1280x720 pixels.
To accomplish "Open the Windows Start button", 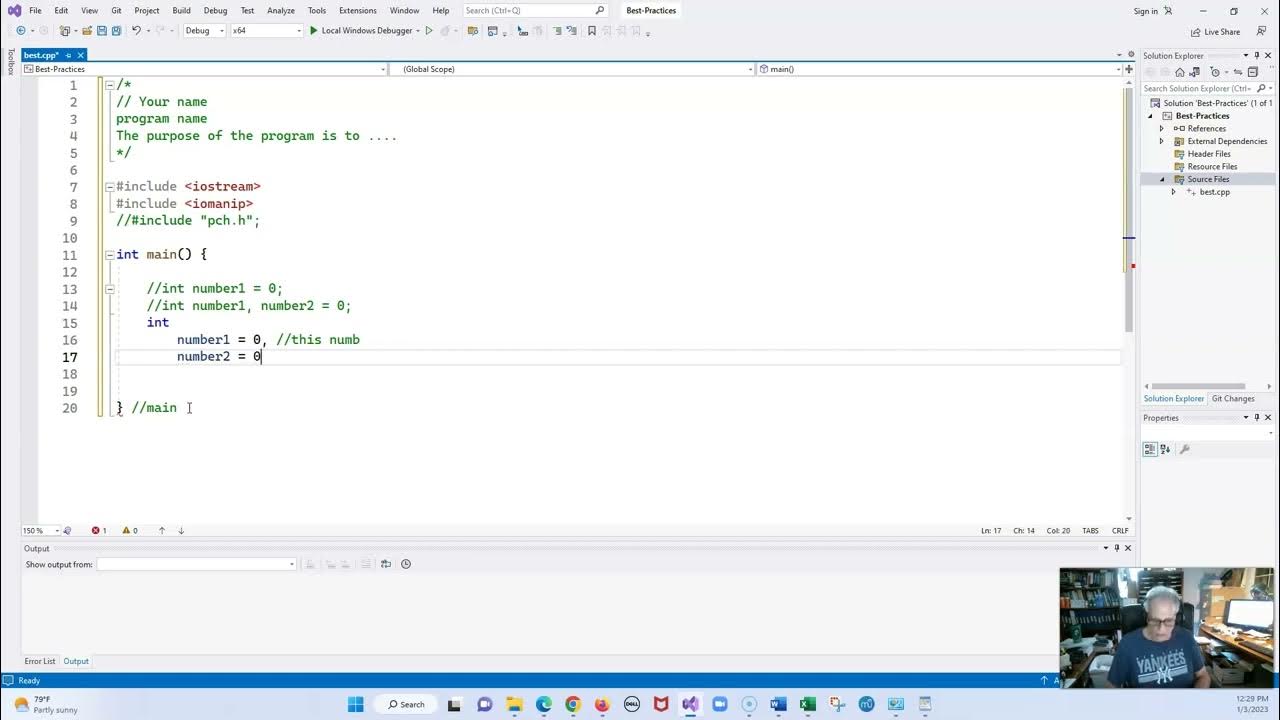I will point(356,704).
